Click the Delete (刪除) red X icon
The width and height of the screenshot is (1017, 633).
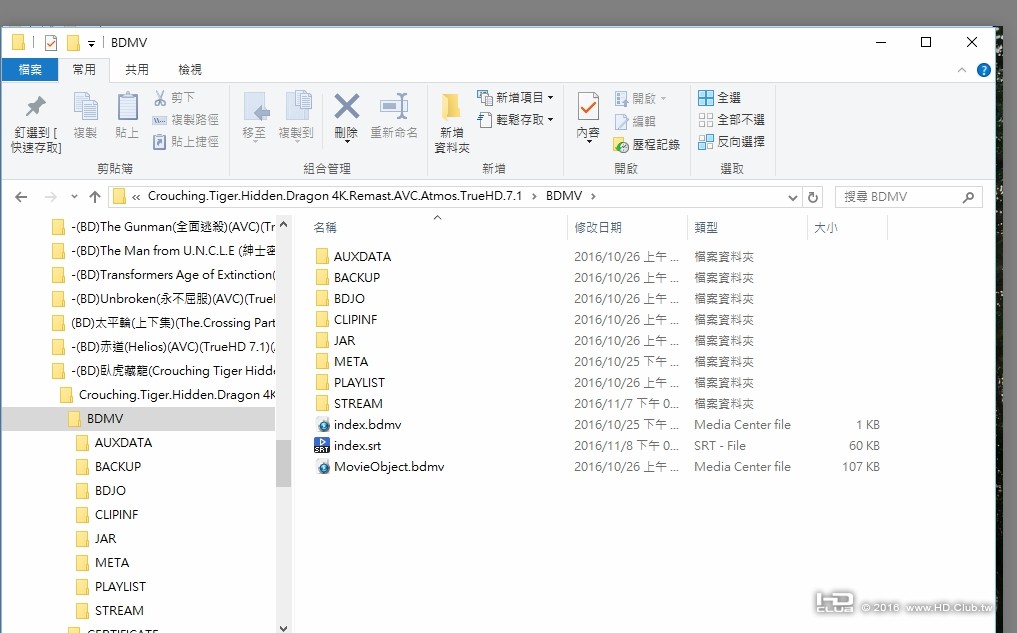[347, 107]
